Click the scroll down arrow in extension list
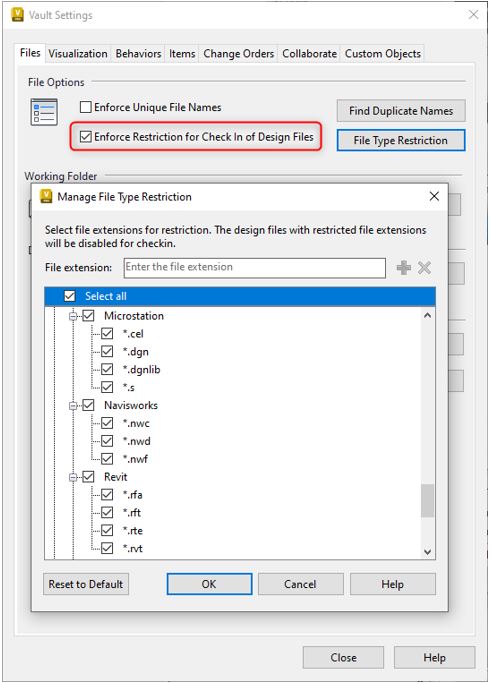 [427, 552]
